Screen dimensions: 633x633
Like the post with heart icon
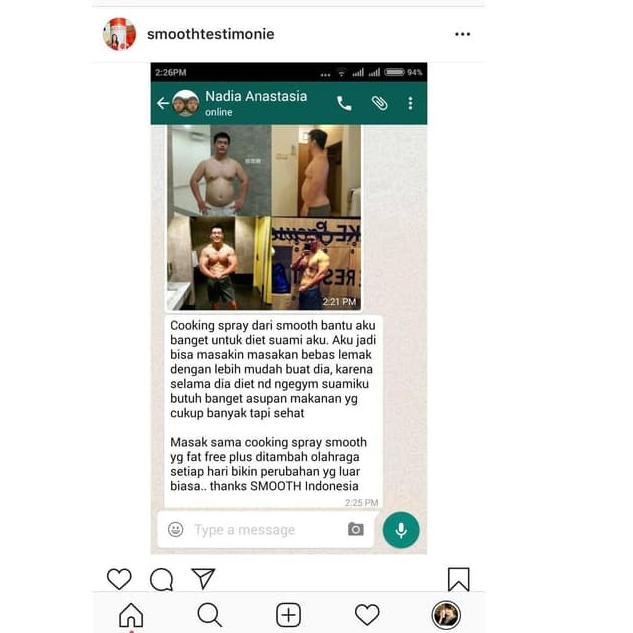tap(119, 579)
